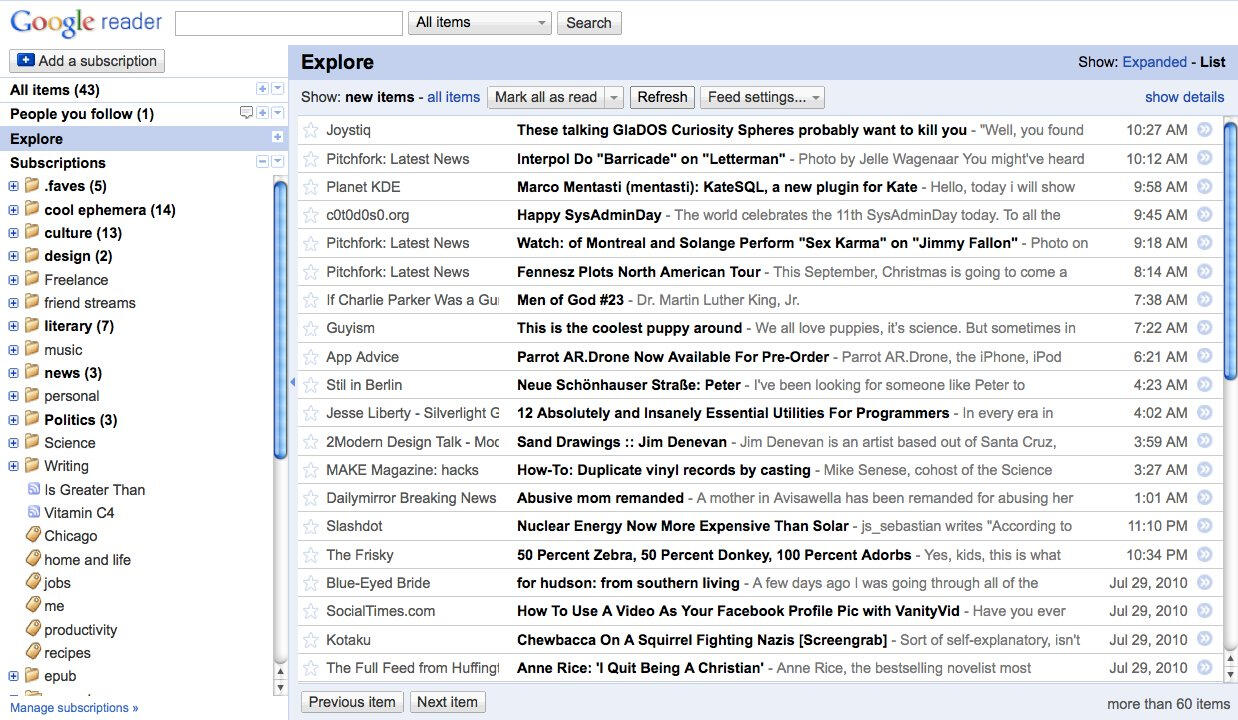This screenshot has height=720, width=1238.
Task: Select People you follow in the sidebar
Action: point(82,114)
